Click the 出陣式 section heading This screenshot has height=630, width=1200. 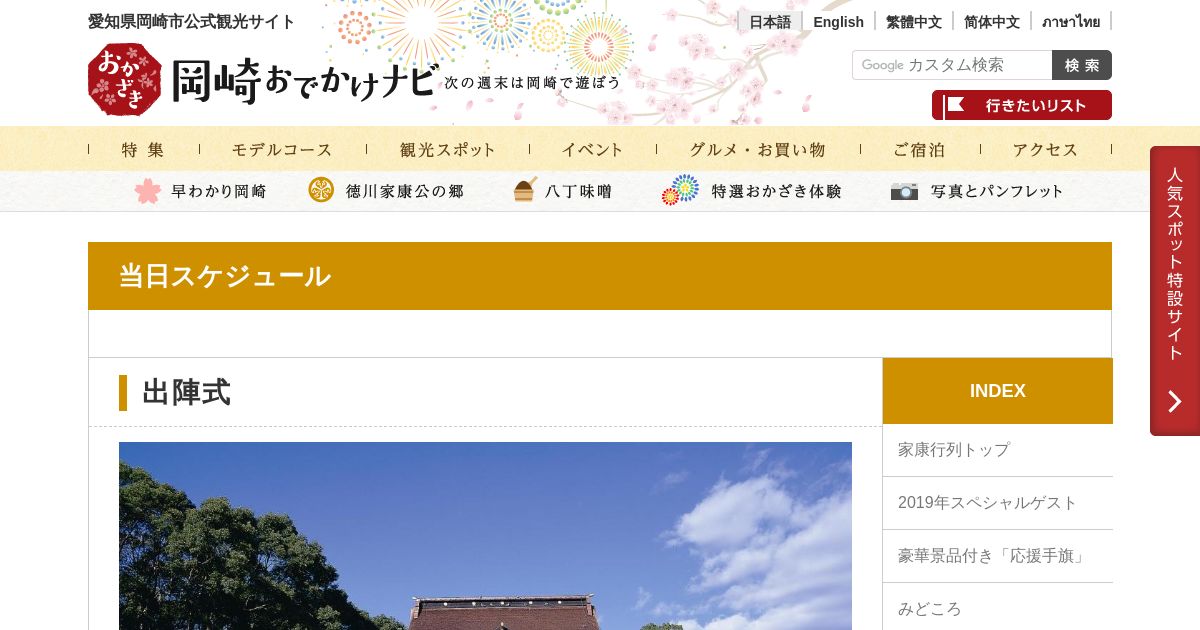[186, 393]
